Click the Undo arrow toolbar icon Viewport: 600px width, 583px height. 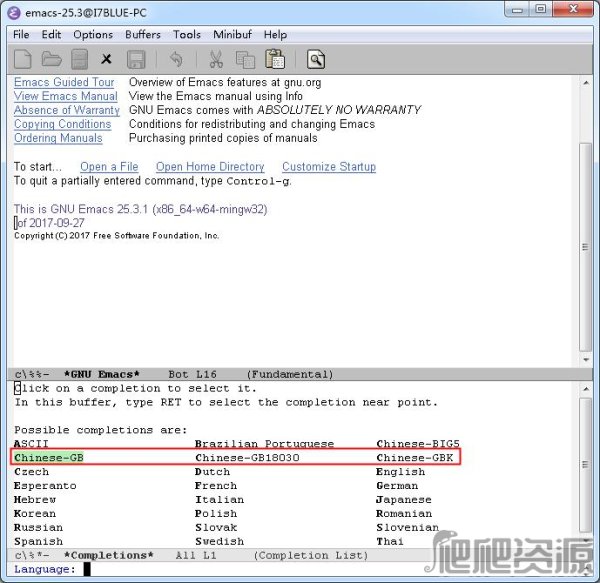pos(176,59)
